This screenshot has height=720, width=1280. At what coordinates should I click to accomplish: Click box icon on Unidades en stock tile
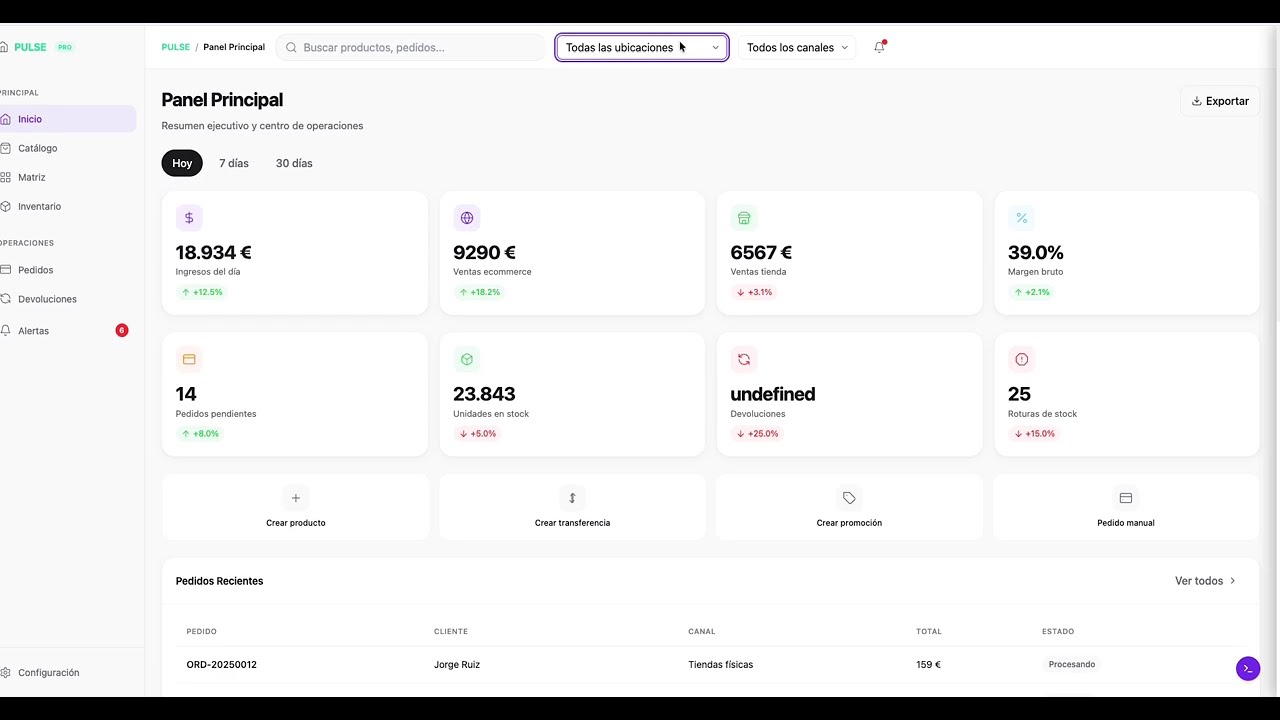point(466,359)
